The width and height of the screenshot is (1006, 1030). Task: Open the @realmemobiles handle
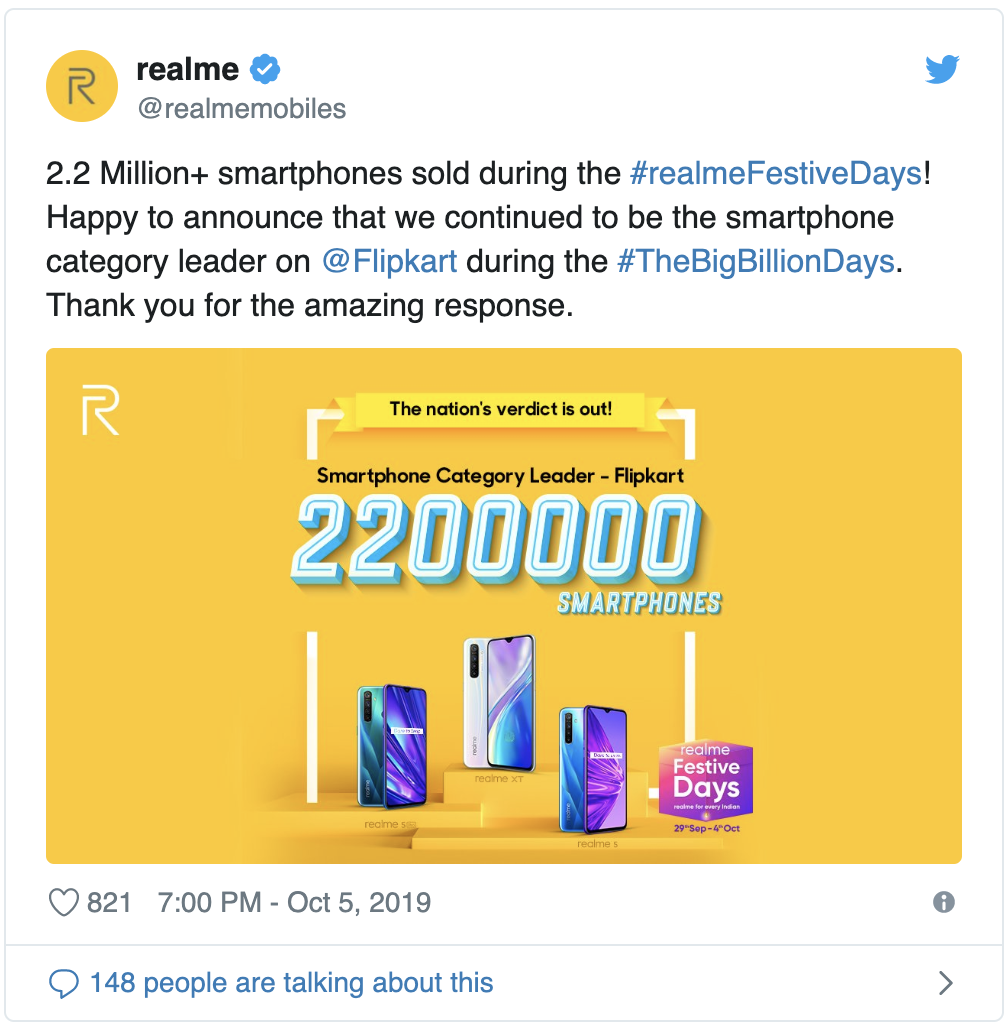pos(241,108)
